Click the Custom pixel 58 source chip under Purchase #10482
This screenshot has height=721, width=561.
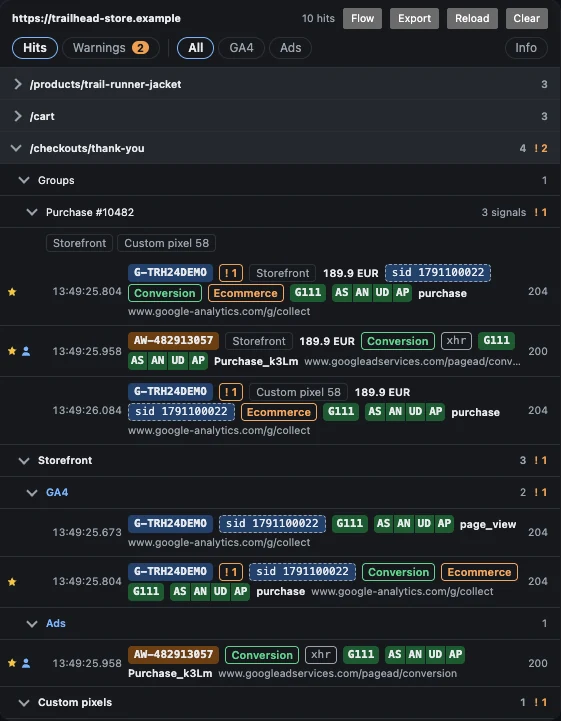[166, 243]
